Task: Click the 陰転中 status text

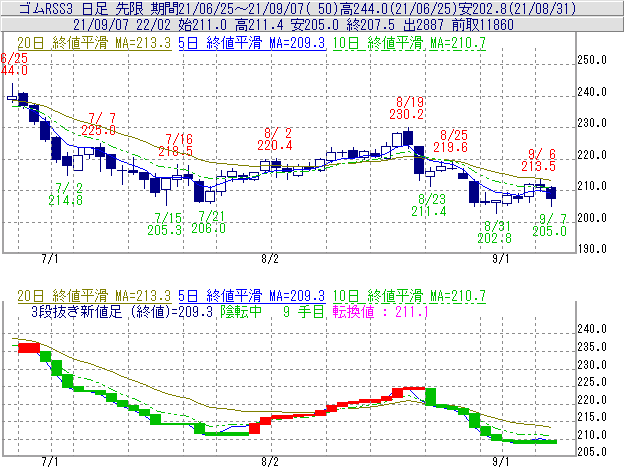Action: pos(241,311)
